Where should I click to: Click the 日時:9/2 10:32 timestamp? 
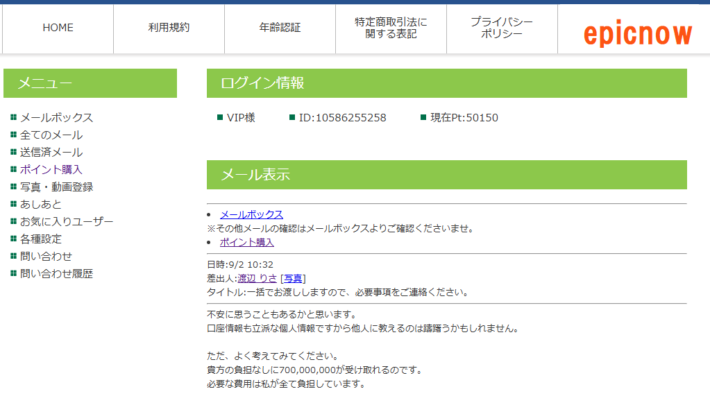240,264
